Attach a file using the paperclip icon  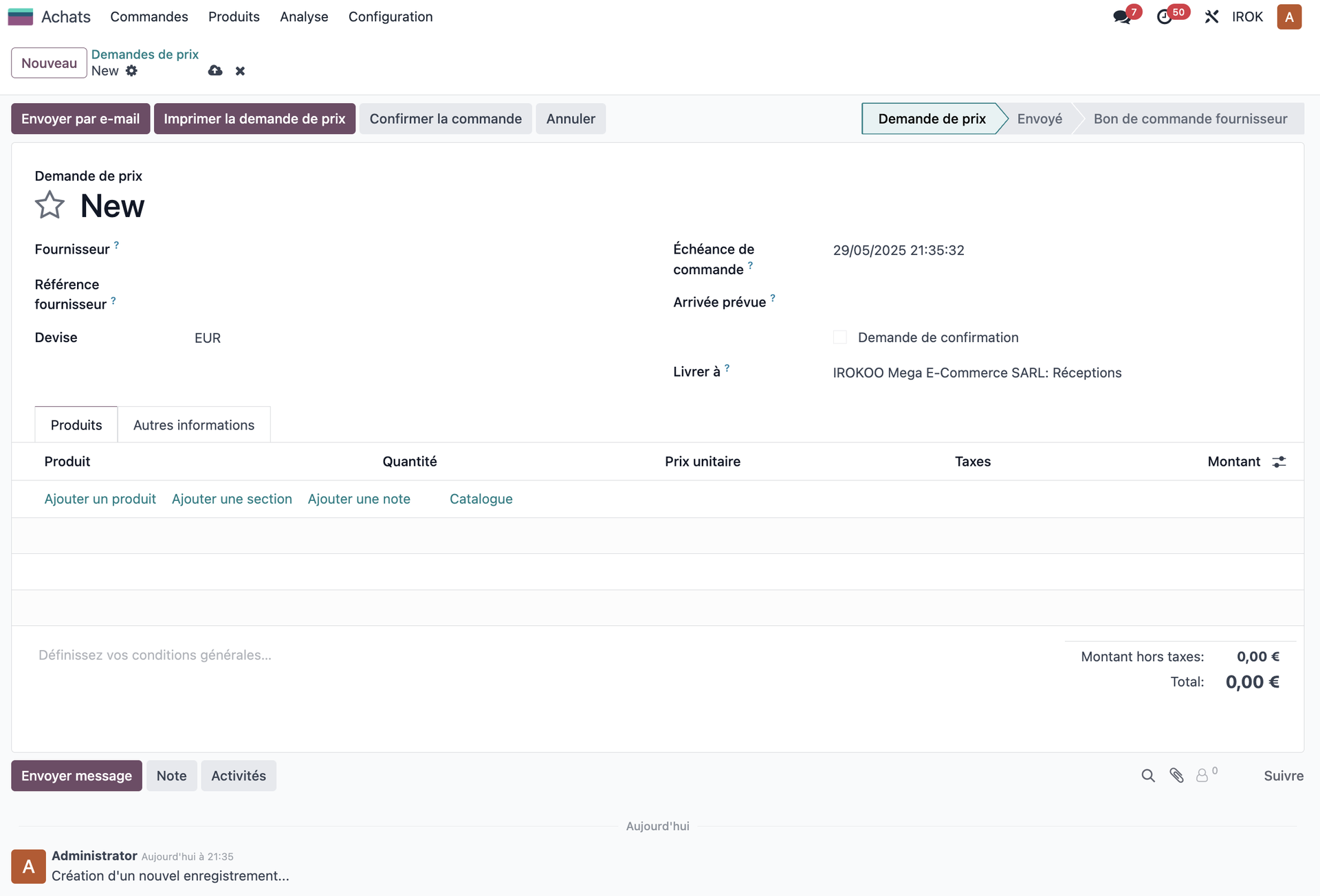pos(1176,776)
